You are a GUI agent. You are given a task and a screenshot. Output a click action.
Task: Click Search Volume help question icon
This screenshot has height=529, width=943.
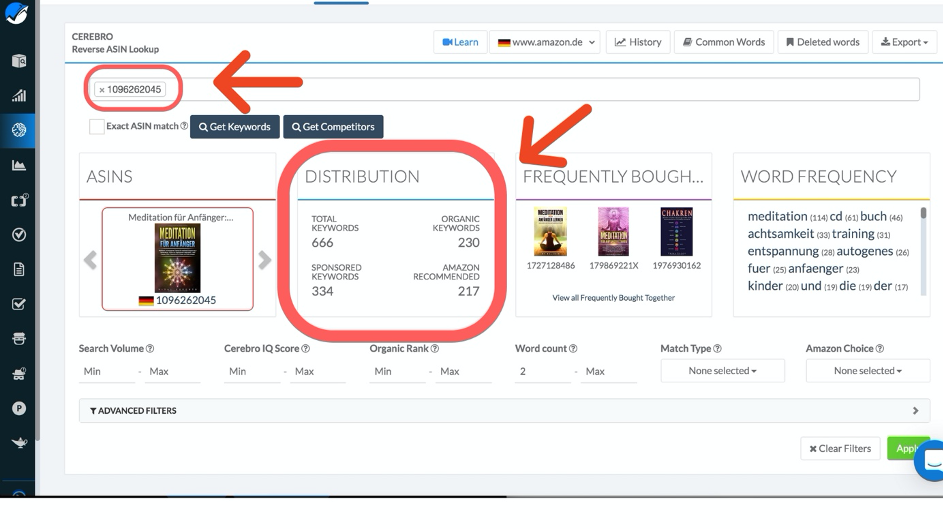[150, 349]
